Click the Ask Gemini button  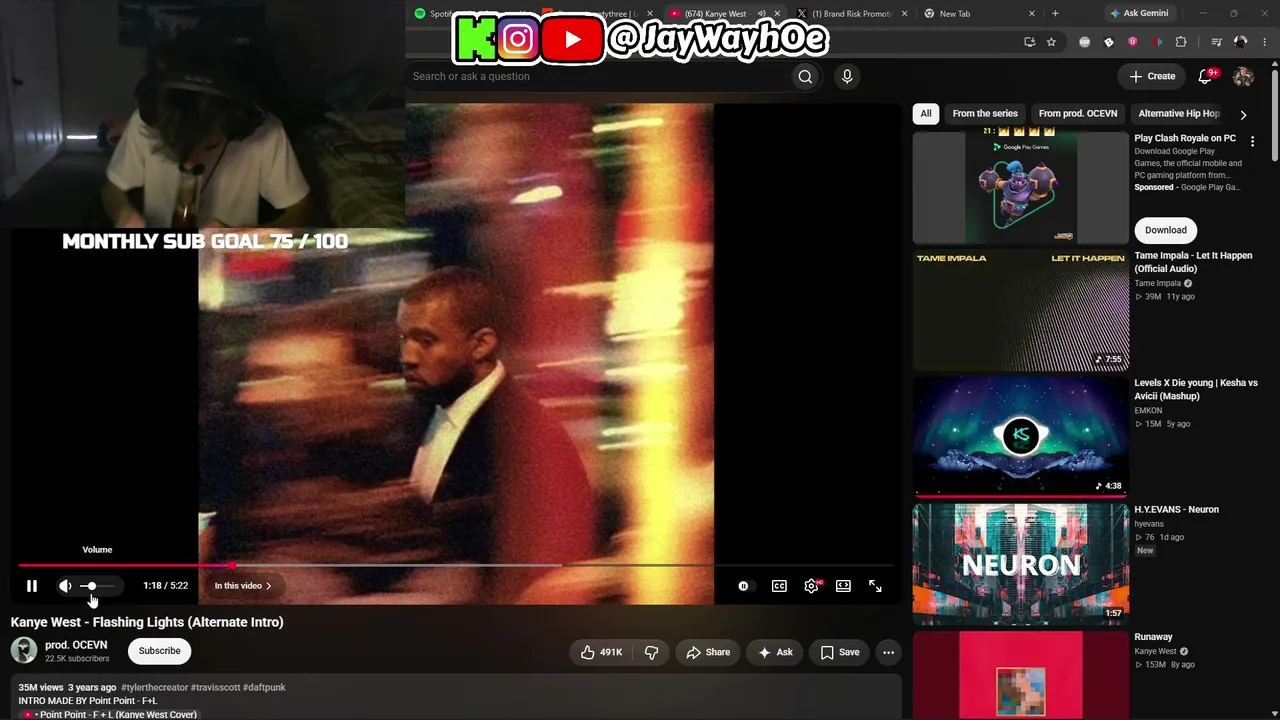(x=1139, y=14)
